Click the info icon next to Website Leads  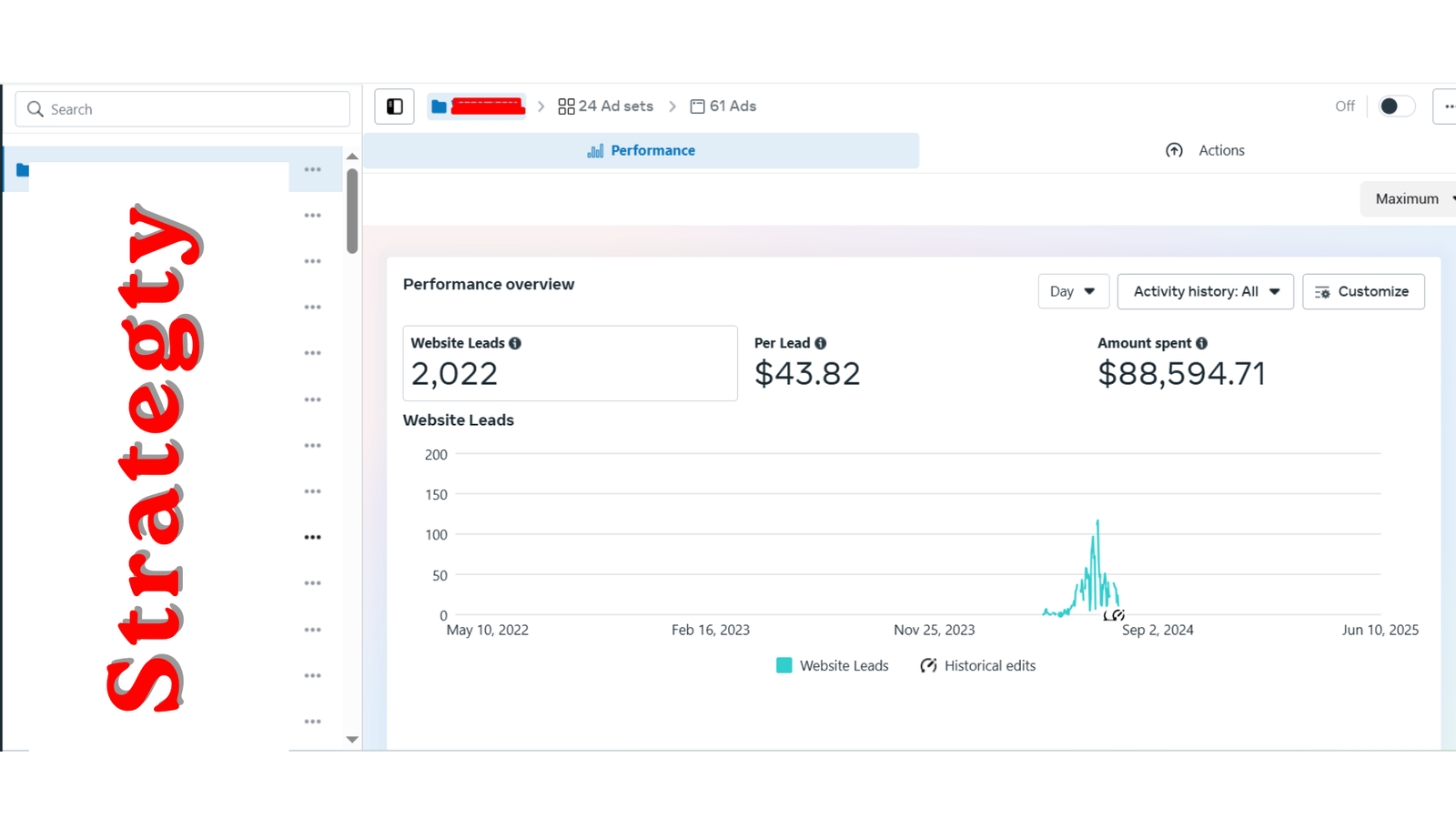click(515, 343)
